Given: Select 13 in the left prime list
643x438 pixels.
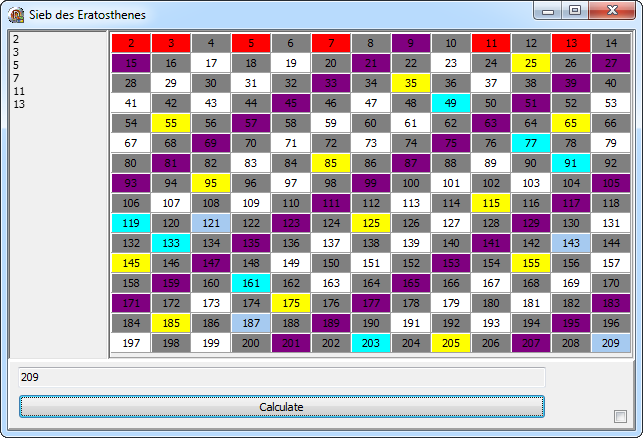Looking at the screenshot, I should click(19, 104).
